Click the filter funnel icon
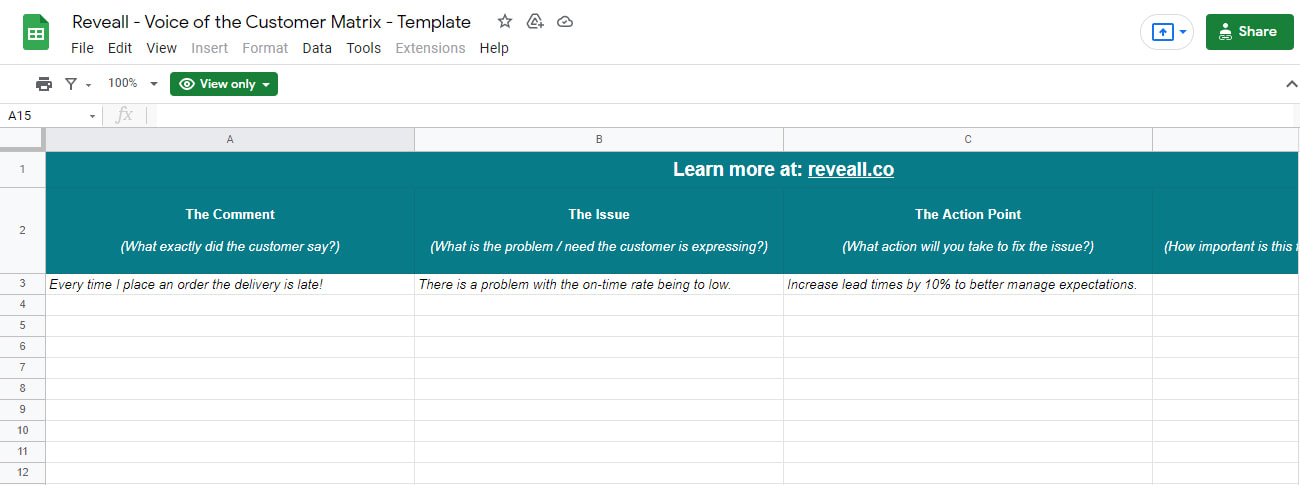This screenshot has height=485, width=1300. tap(71, 84)
